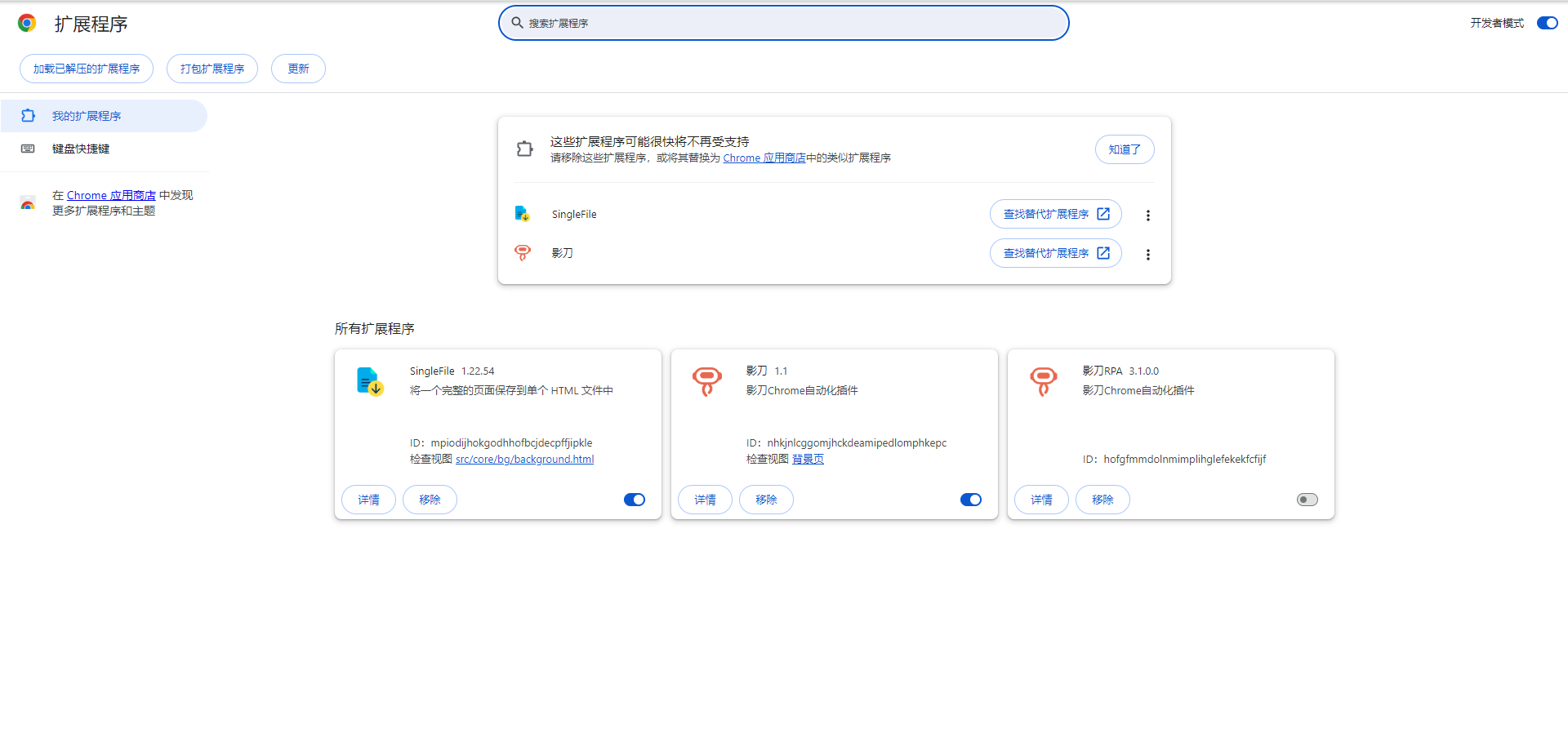Enable the 影刀RPA extension toggle
Image resolution: width=1568 pixels, height=729 pixels.
(x=1307, y=500)
